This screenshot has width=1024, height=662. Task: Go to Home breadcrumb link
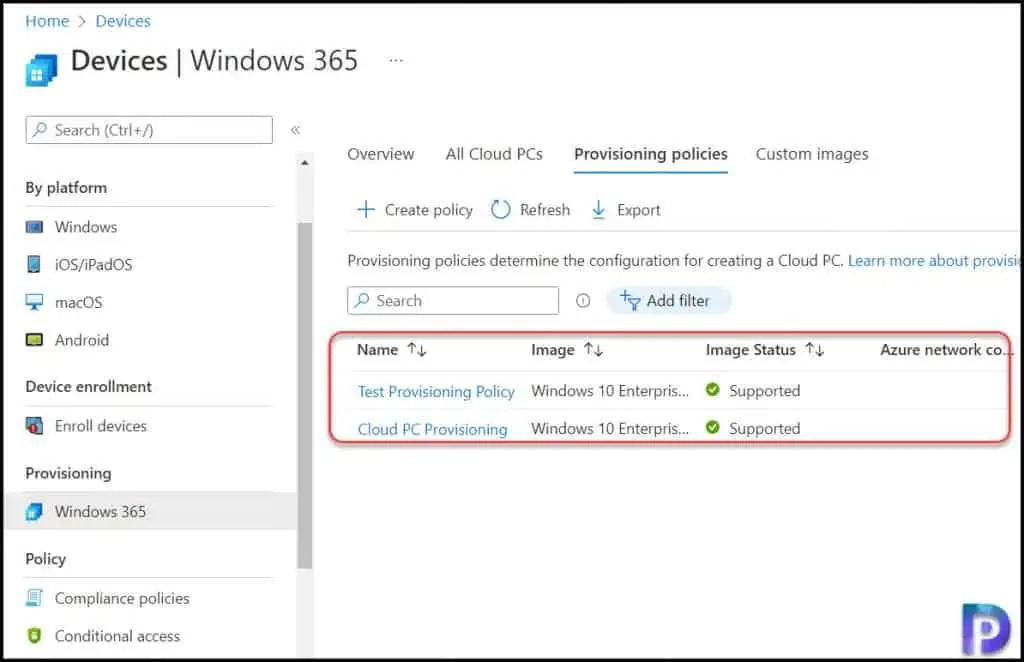(x=47, y=21)
